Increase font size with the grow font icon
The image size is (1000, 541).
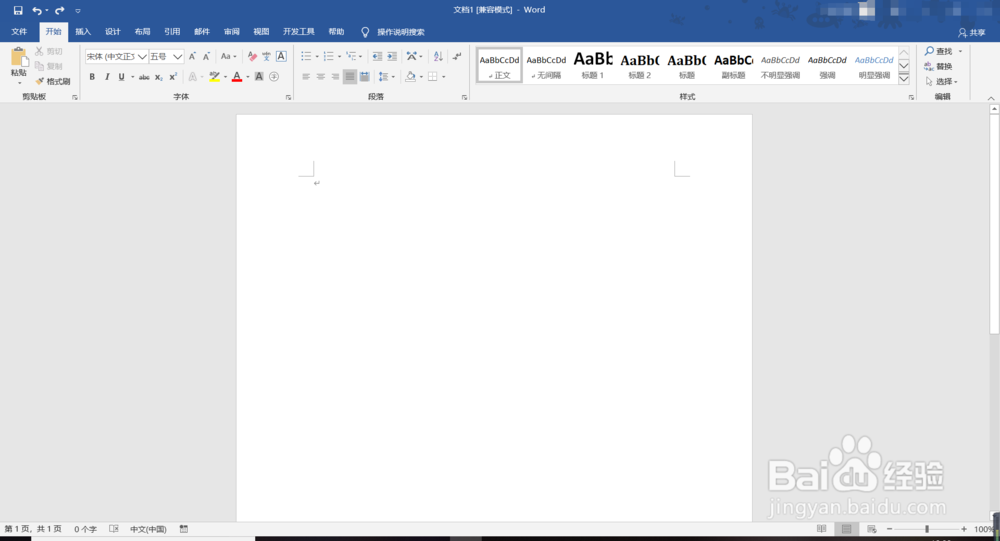(192, 57)
